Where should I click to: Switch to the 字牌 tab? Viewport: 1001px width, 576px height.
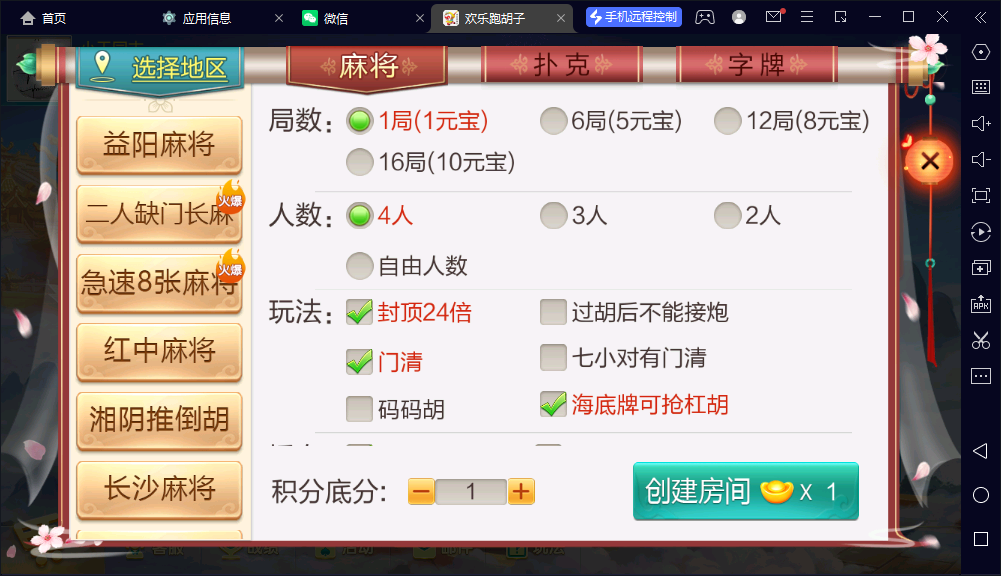click(x=756, y=64)
